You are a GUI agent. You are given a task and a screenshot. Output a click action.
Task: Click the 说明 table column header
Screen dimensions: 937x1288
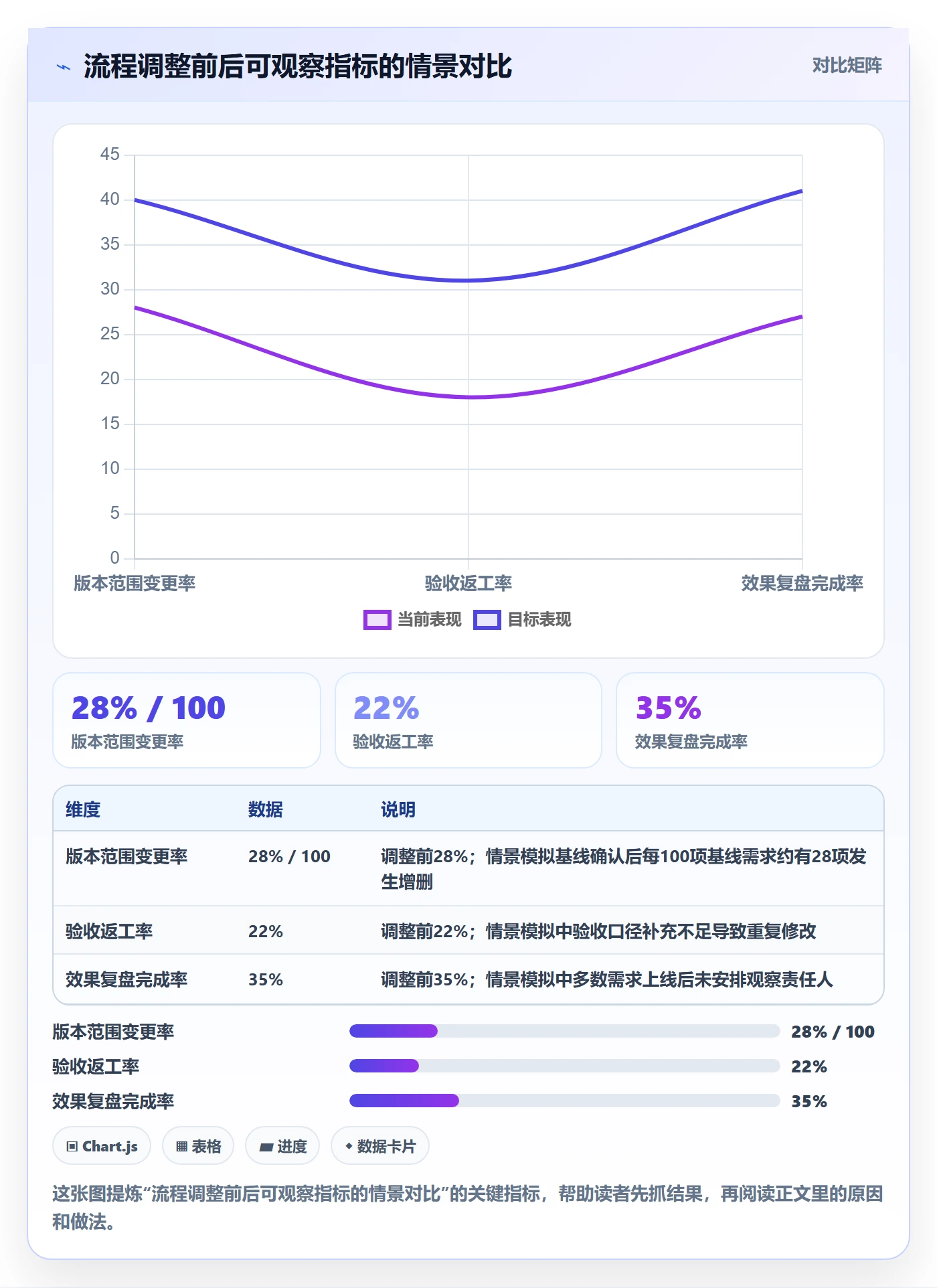398,810
